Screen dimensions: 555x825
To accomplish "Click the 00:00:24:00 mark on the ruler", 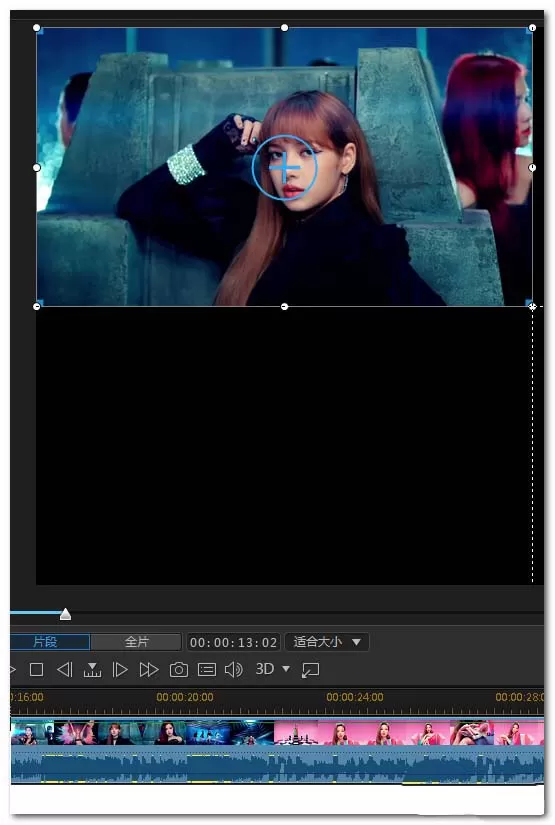I will coord(355,697).
